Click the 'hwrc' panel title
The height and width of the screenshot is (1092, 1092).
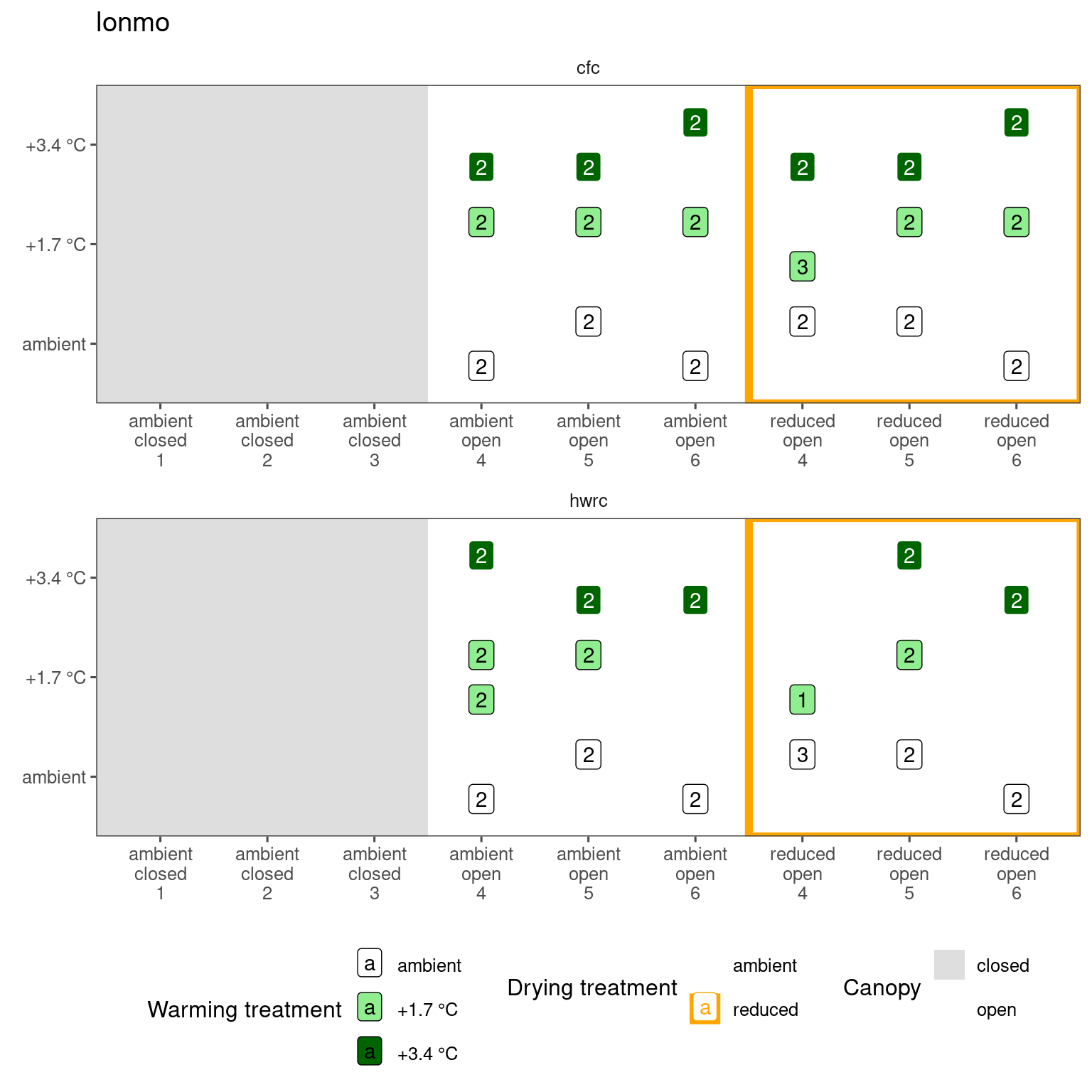(588, 501)
